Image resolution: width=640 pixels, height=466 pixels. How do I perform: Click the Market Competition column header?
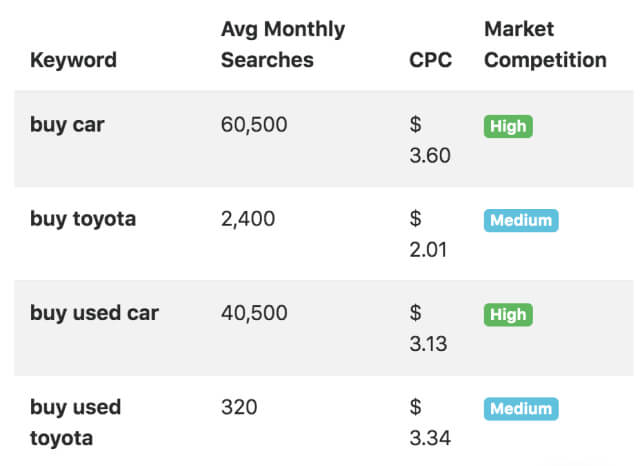[x=545, y=45]
